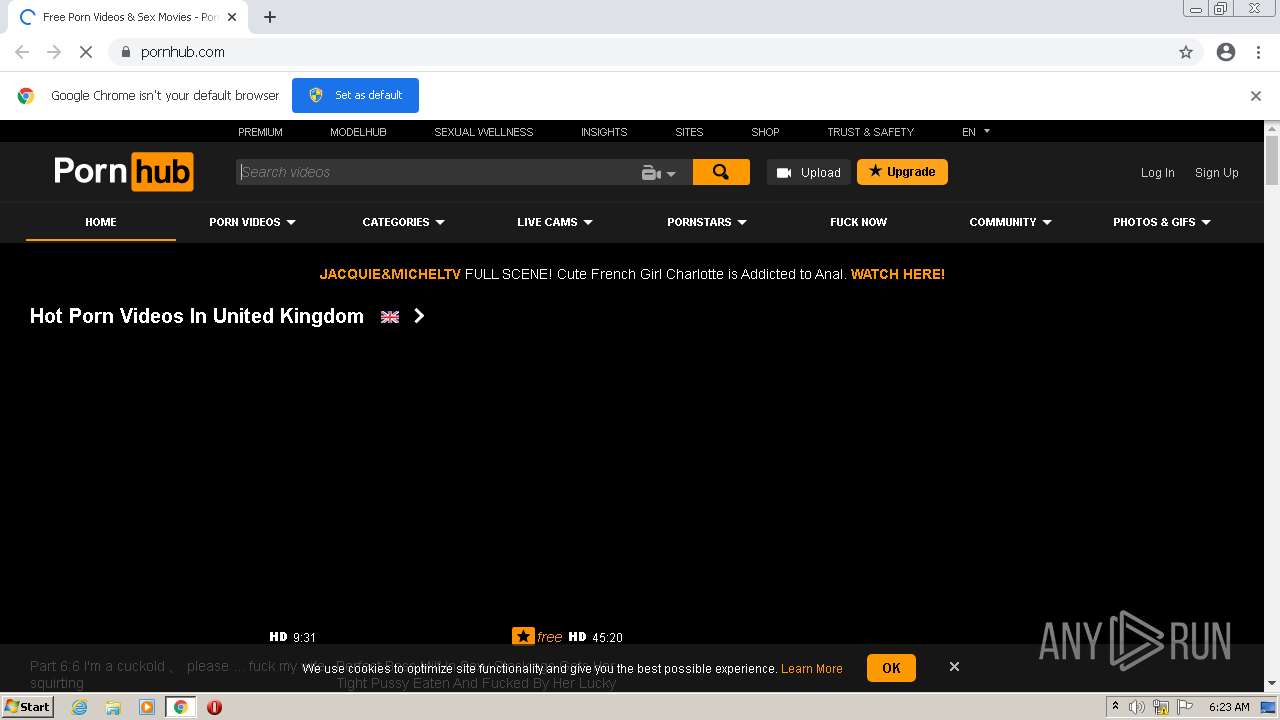Expand the PHOTOS & GIFS dropdown menu

(x=1162, y=222)
